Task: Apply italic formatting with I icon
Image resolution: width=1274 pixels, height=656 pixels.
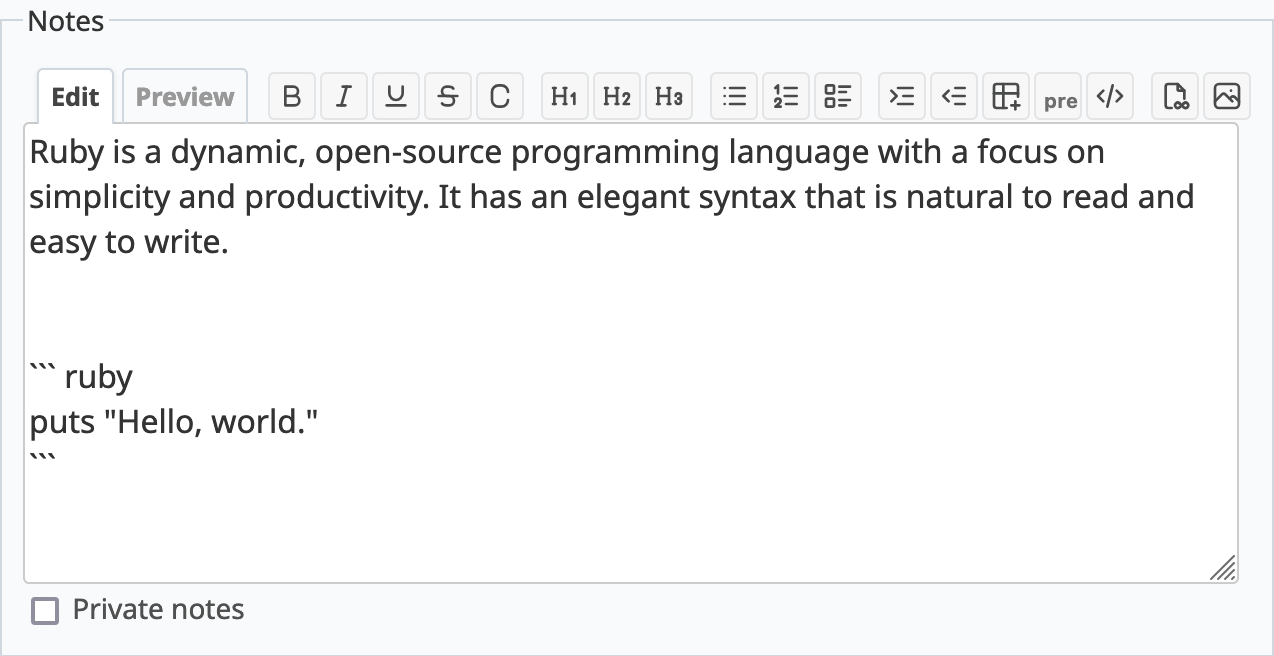Action: [x=344, y=96]
